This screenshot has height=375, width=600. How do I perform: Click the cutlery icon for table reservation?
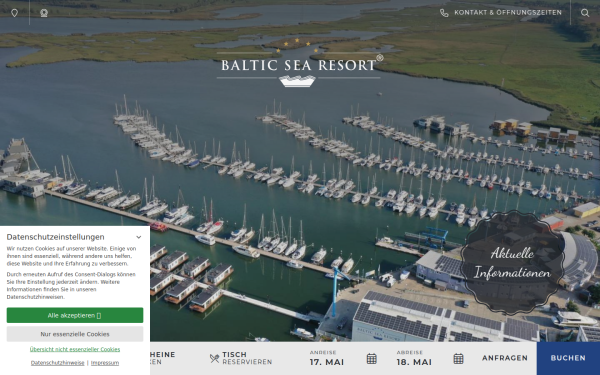pos(214,359)
